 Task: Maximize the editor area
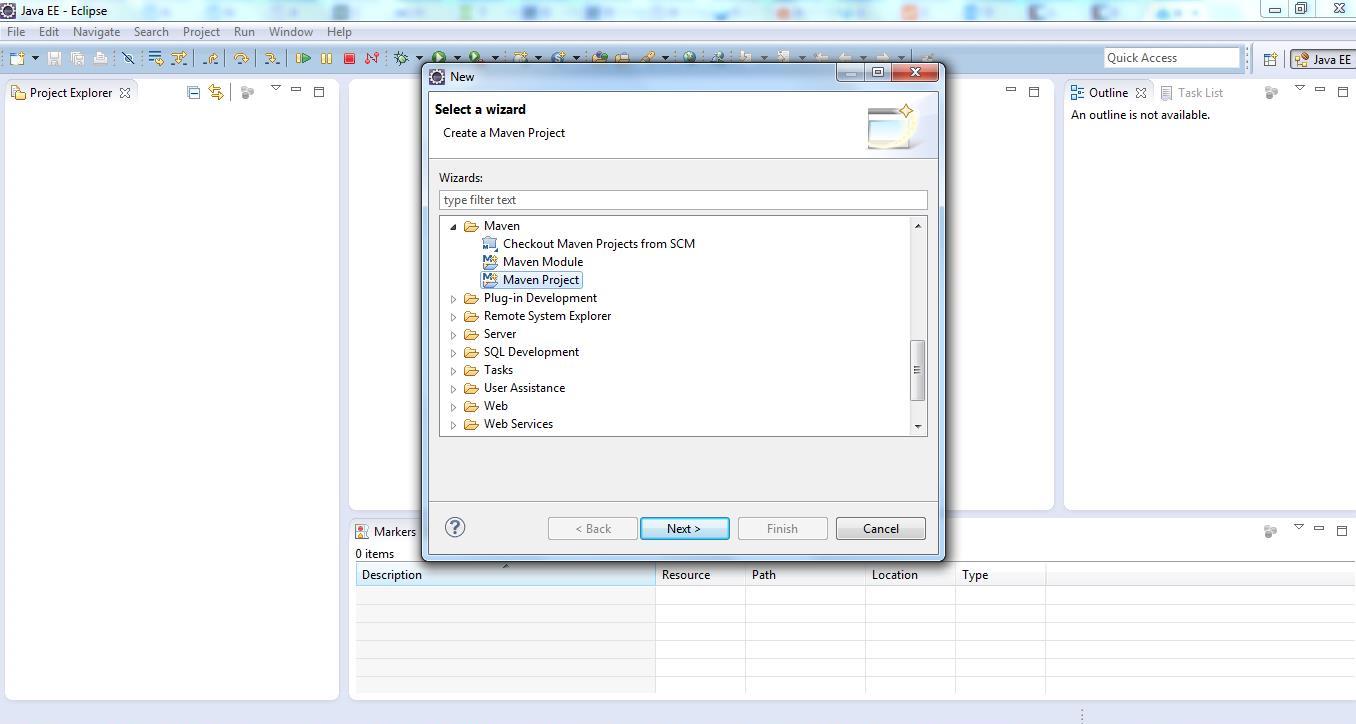[x=1034, y=92]
